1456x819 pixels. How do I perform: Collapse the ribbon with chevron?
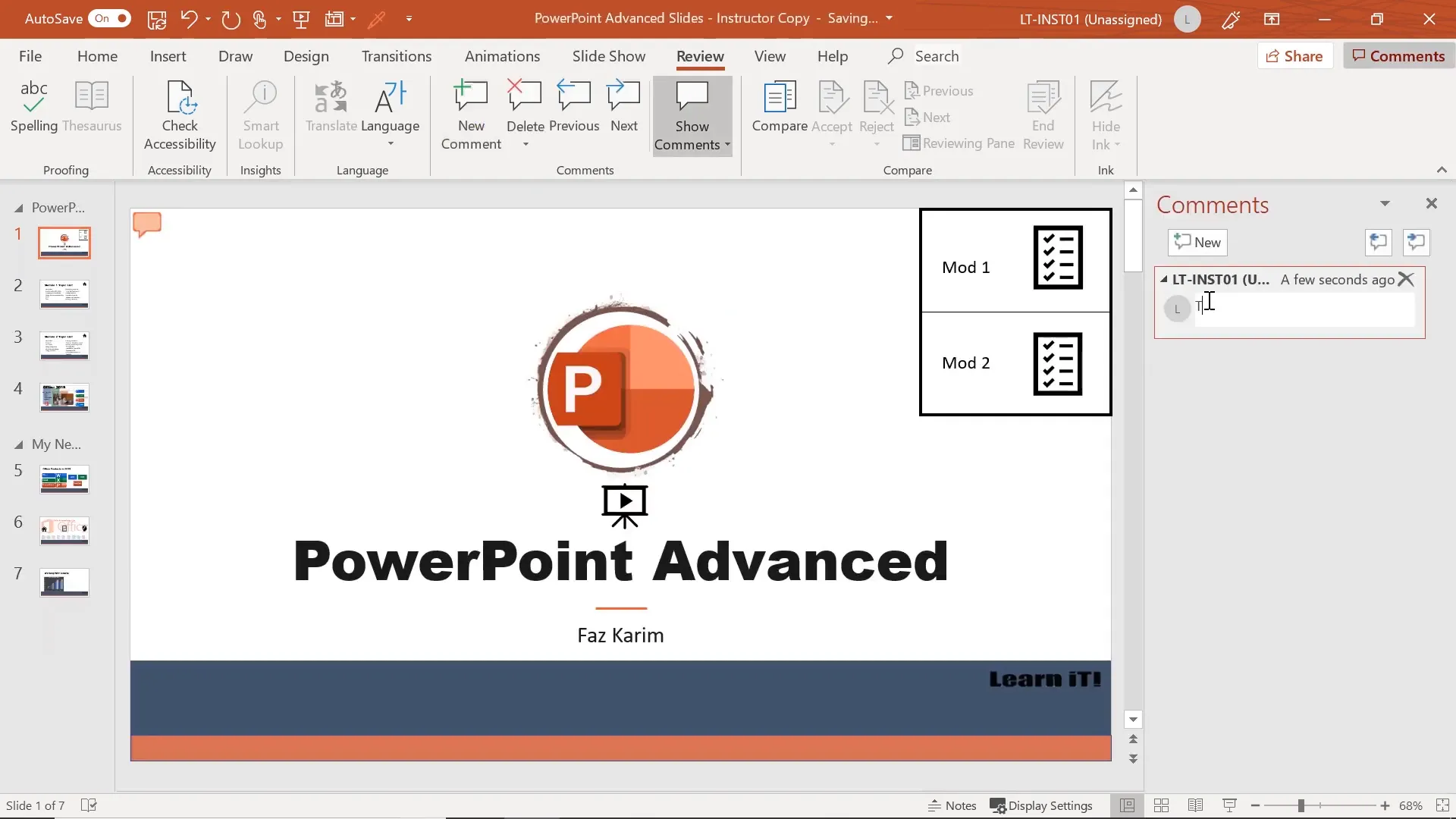[x=1442, y=170]
